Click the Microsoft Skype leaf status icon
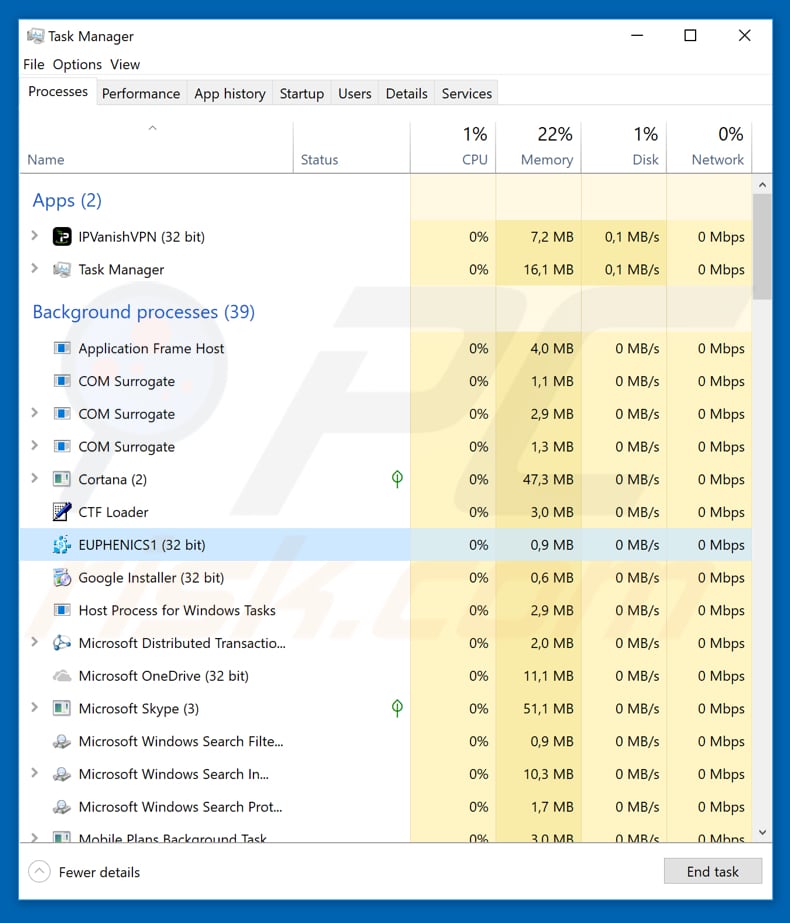This screenshot has height=923, width=790. click(397, 708)
